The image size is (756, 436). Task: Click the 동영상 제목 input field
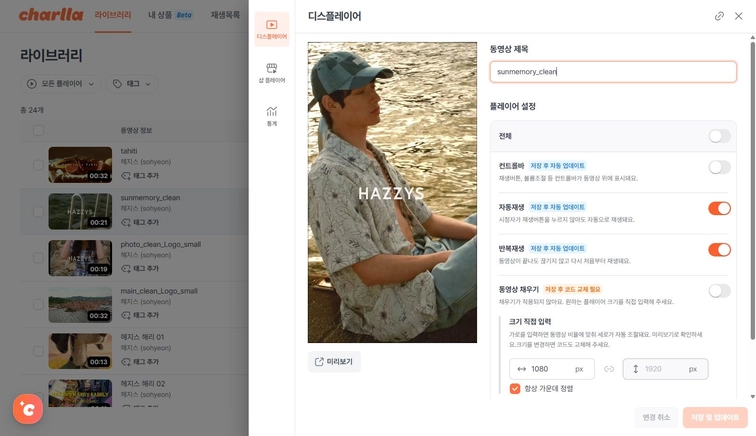point(613,72)
